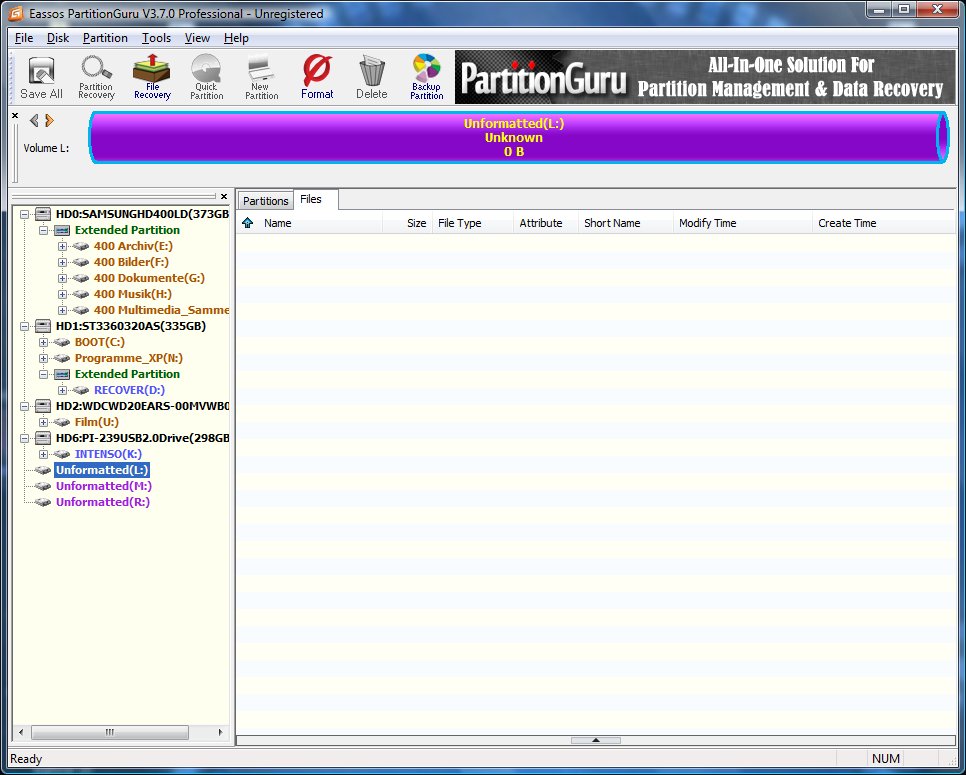Viewport: 966px width, 775px height.
Task: Click the PartitionGuru banner advertisement
Action: coord(705,77)
